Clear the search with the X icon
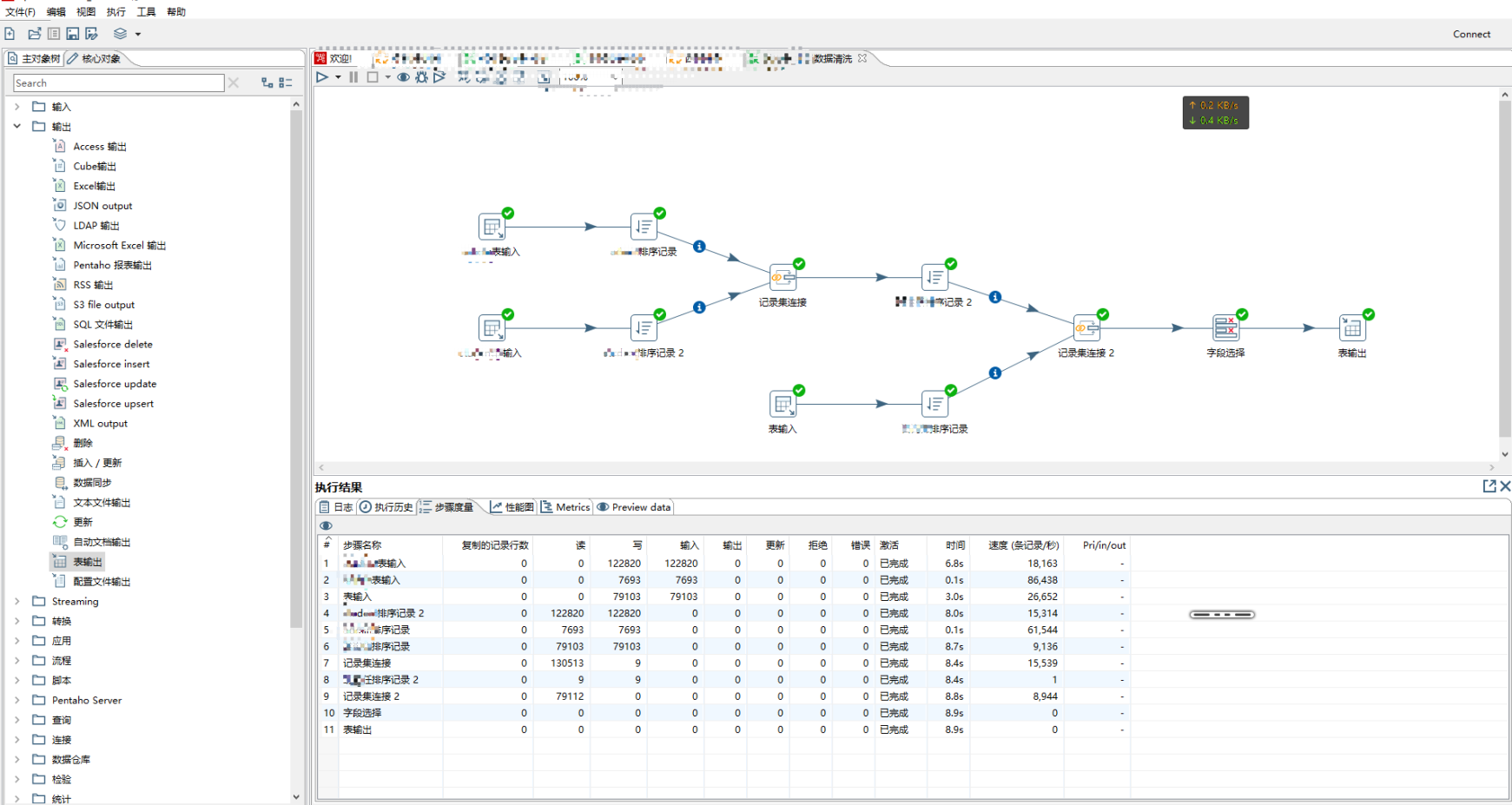The height and width of the screenshot is (805, 1512). click(x=233, y=82)
